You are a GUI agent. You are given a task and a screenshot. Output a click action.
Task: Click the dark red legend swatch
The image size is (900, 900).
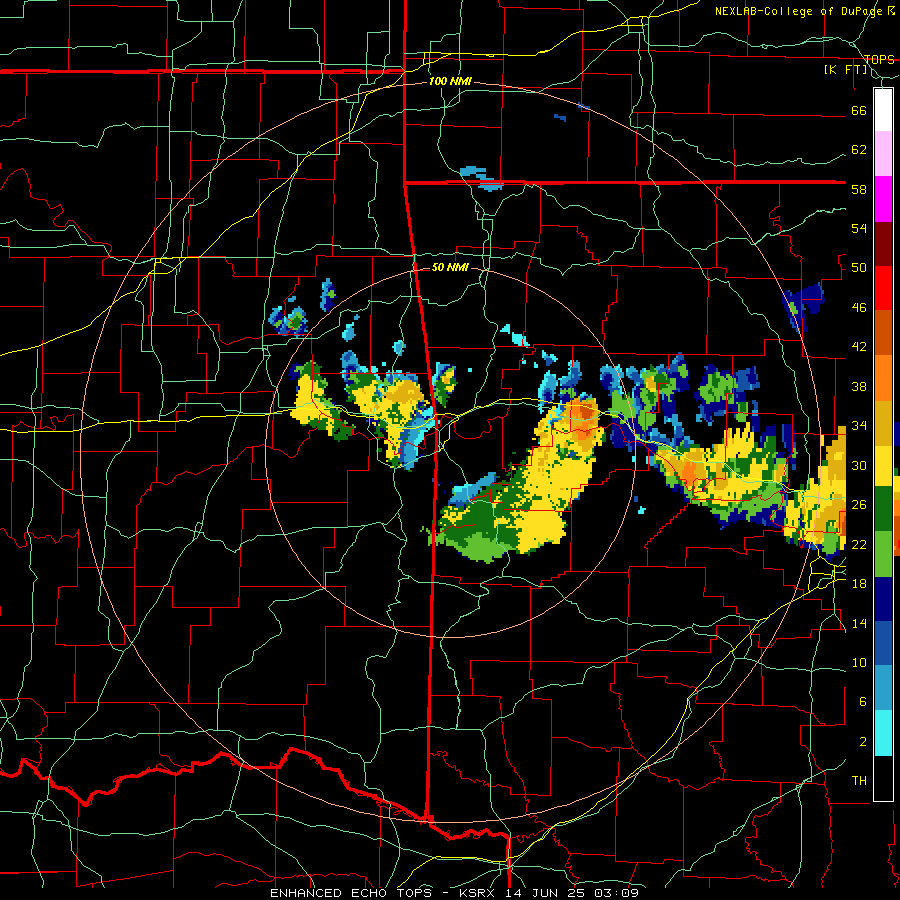click(x=883, y=245)
